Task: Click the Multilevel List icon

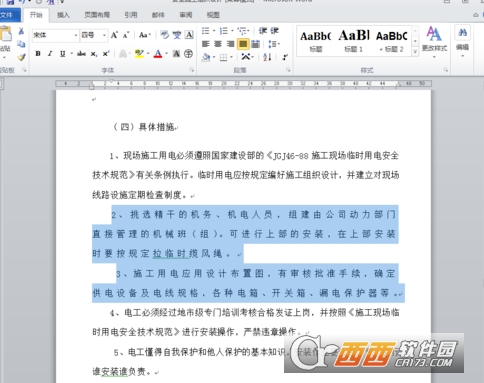Action: click(x=242, y=31)
